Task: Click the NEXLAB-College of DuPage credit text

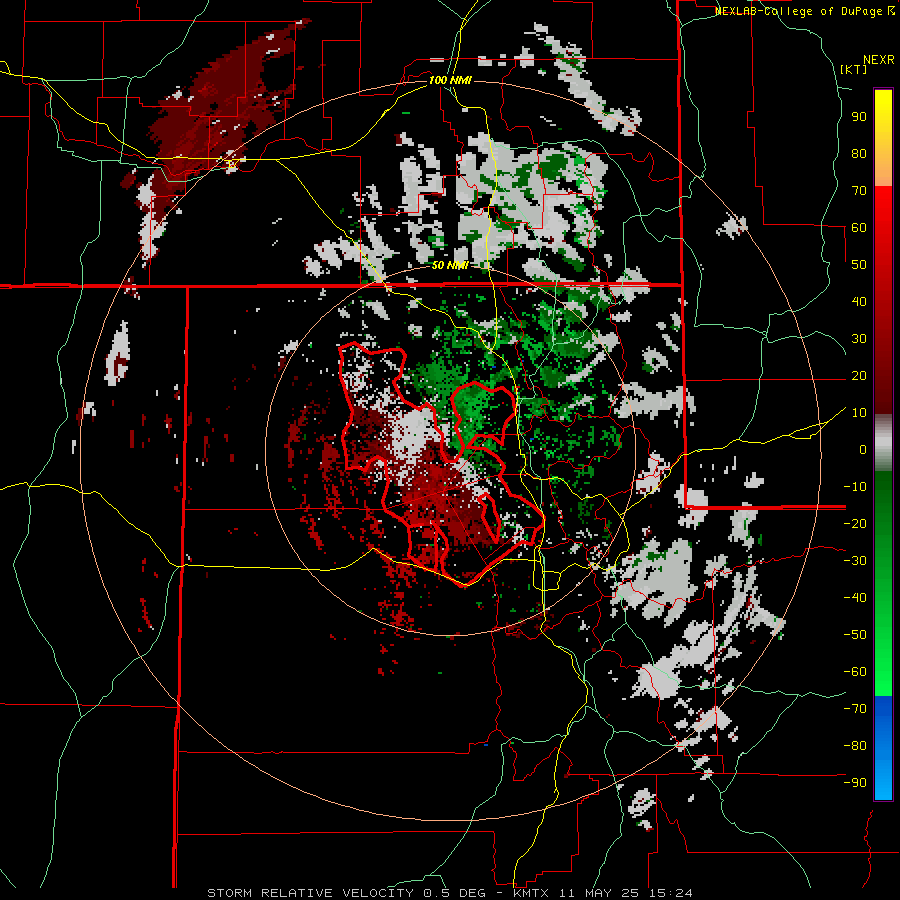Action: click(805, 11)
